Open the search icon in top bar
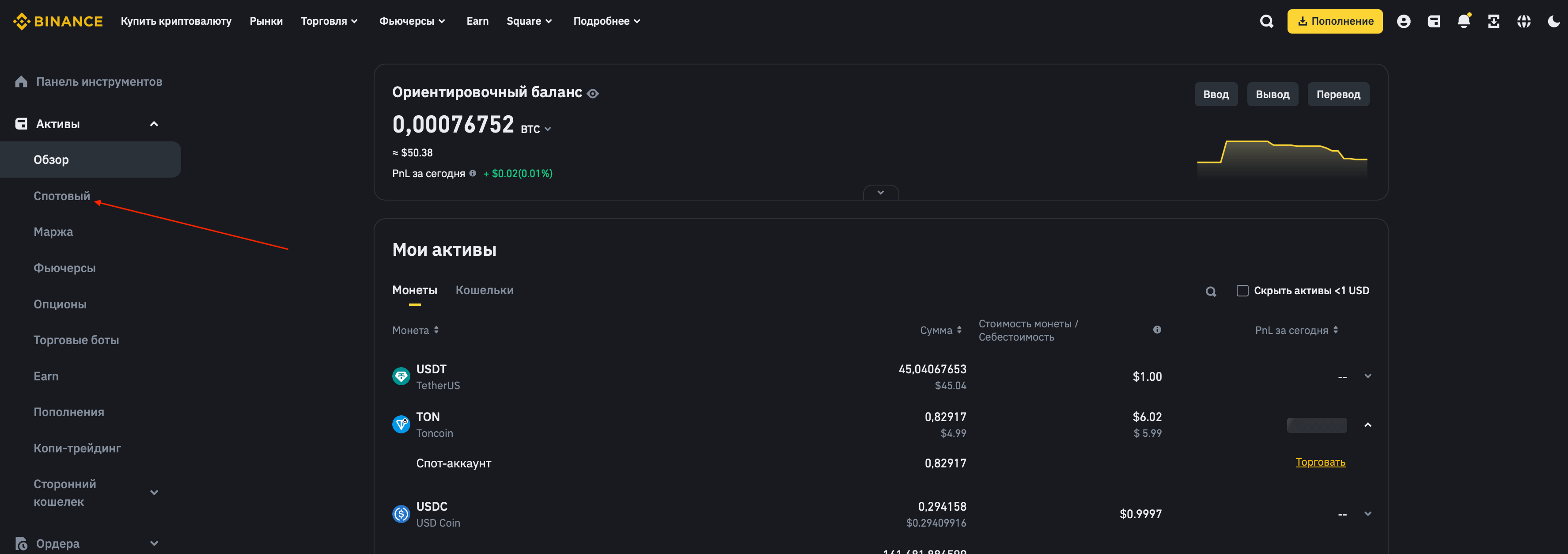This screenshot has height=554, width=1568. [x=1266, y=21]
